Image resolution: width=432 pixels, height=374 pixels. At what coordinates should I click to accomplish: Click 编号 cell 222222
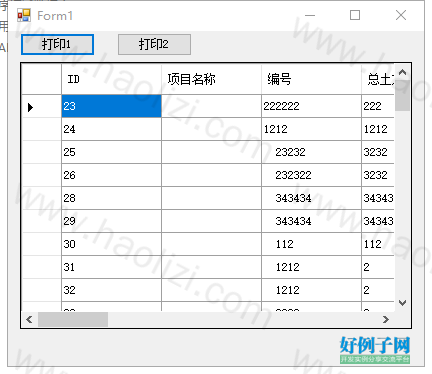(311, 106)
